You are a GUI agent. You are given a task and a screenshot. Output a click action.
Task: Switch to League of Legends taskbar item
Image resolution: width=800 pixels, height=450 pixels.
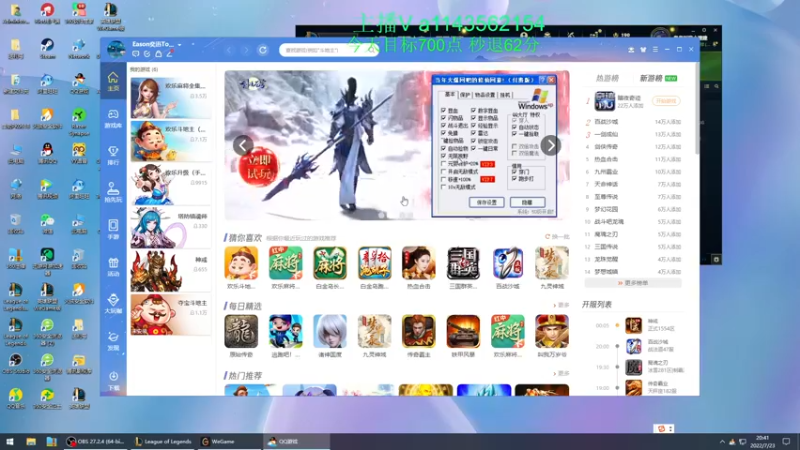point(163,441)
